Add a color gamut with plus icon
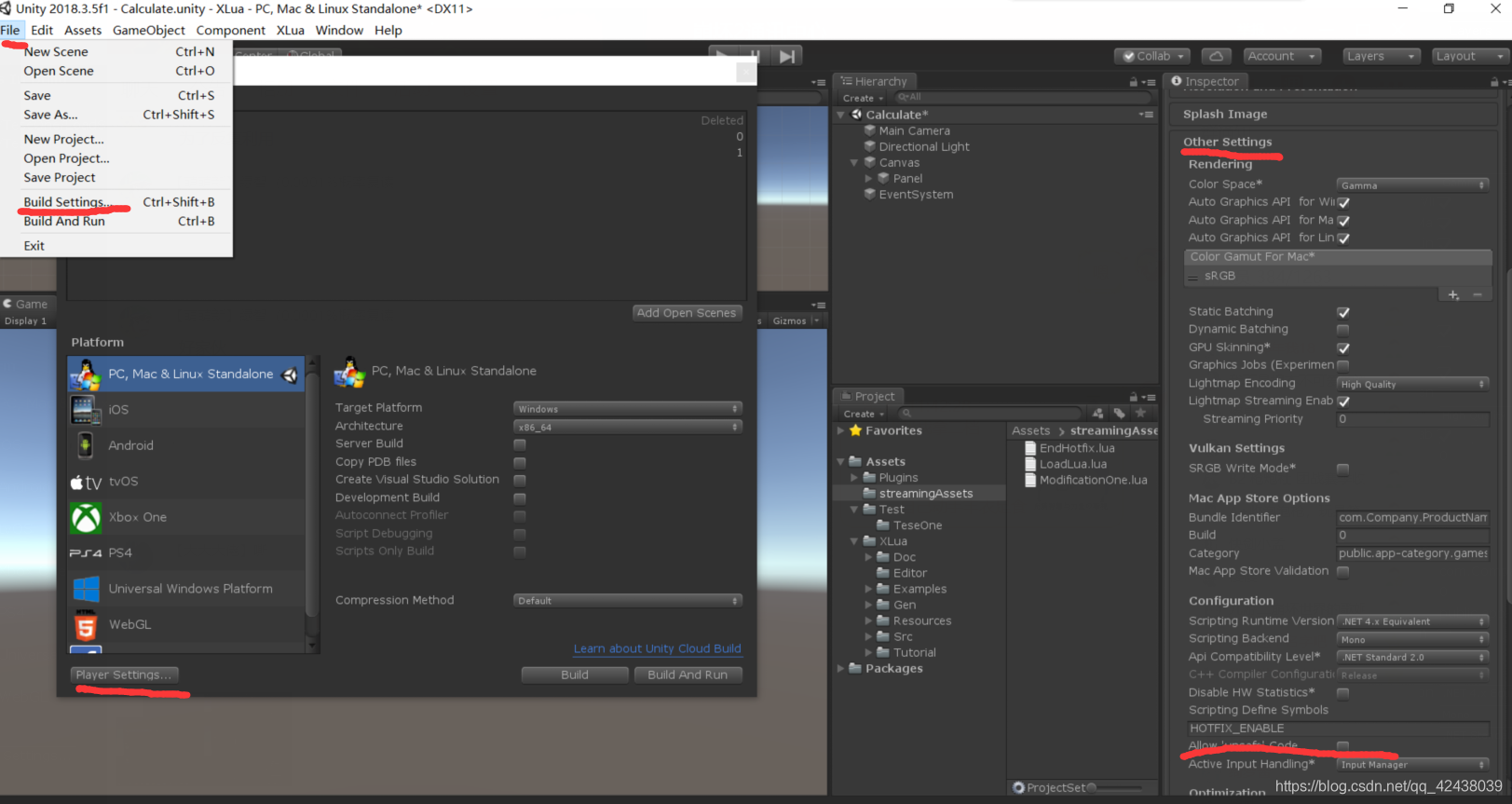Image resolution: width=1512 pixels, height=804 pixels. tap(1453, 294)
